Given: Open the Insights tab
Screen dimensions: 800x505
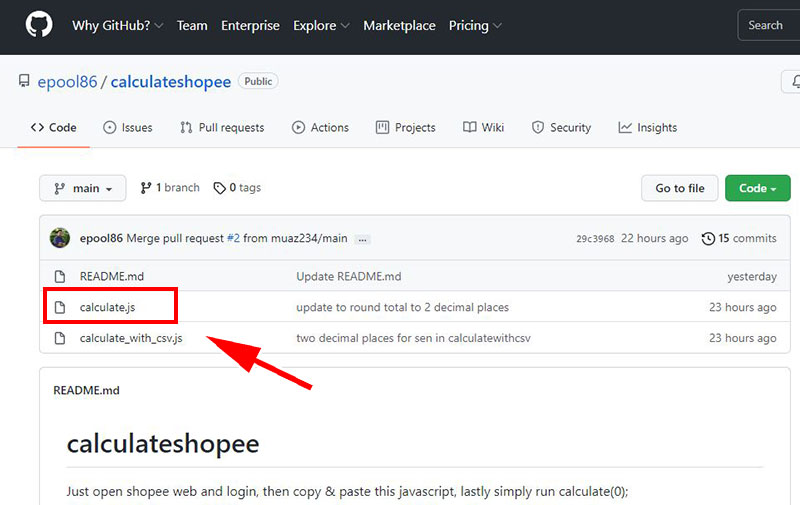Looking at the screenshot, I should [647, 128].
